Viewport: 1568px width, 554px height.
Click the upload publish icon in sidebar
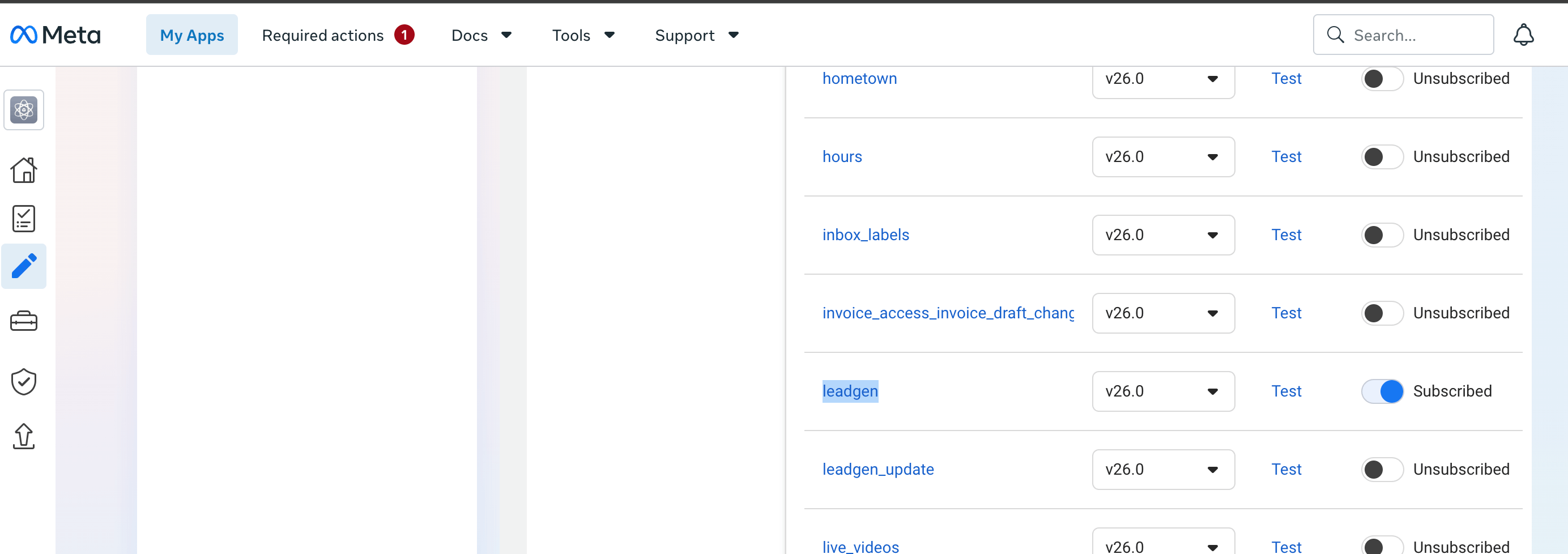point(24,437)
